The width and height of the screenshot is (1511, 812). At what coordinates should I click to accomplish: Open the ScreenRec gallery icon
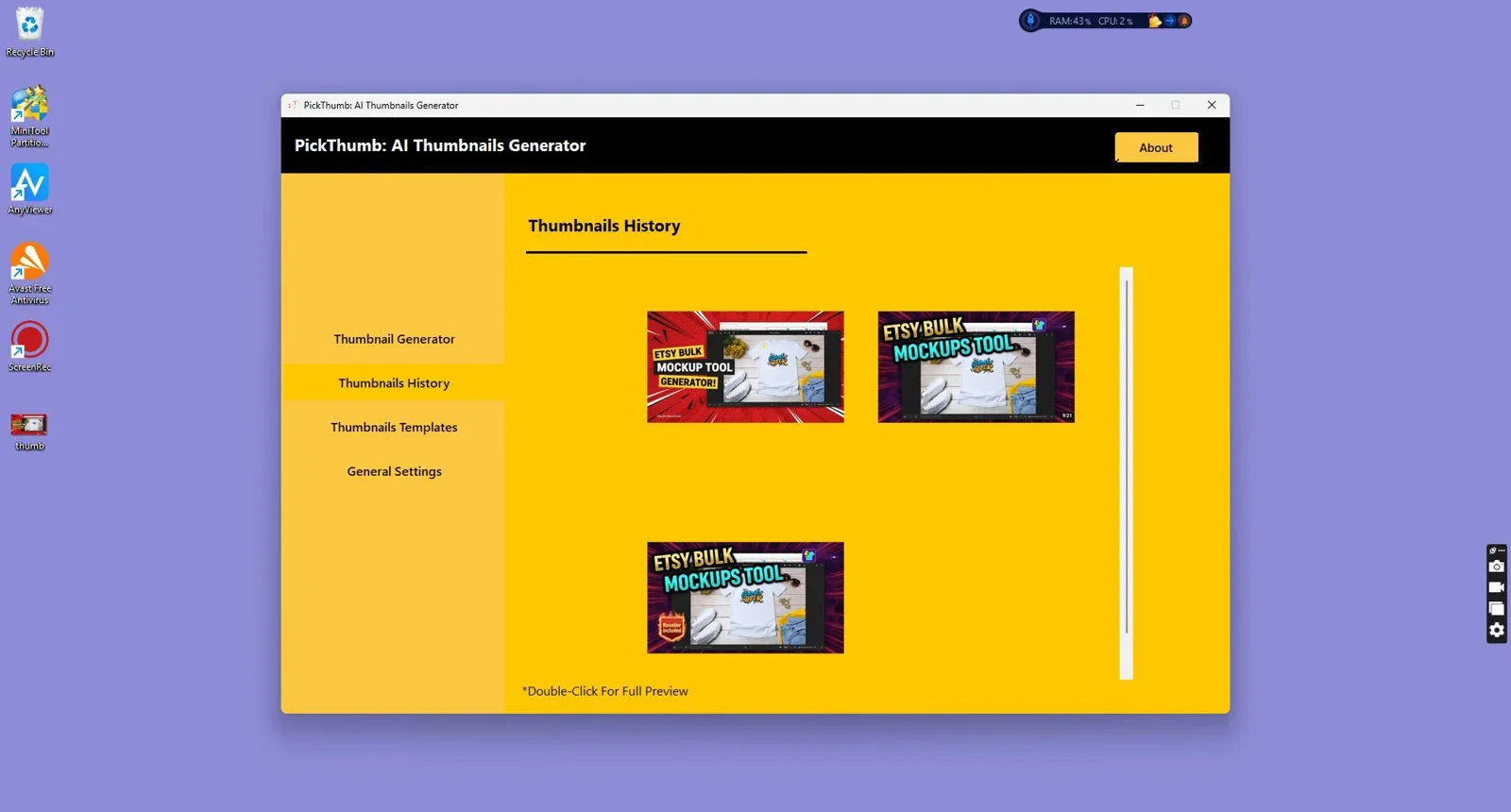tap(1497, 609)
